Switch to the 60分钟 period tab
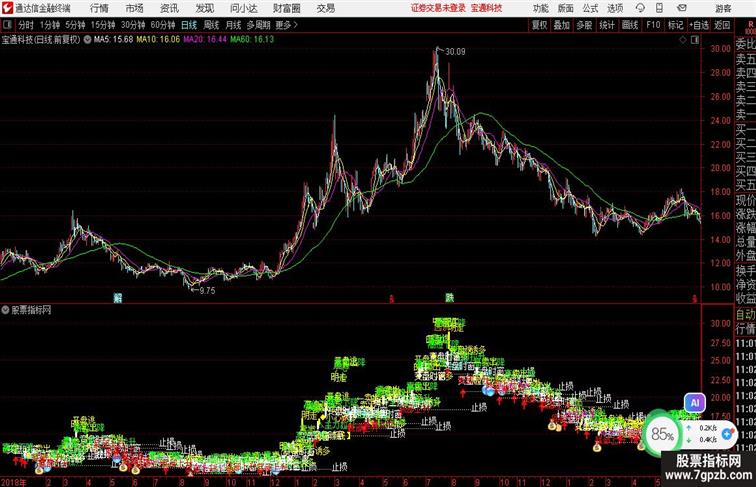This screenshot has height=487, width=756. [163, 25]
